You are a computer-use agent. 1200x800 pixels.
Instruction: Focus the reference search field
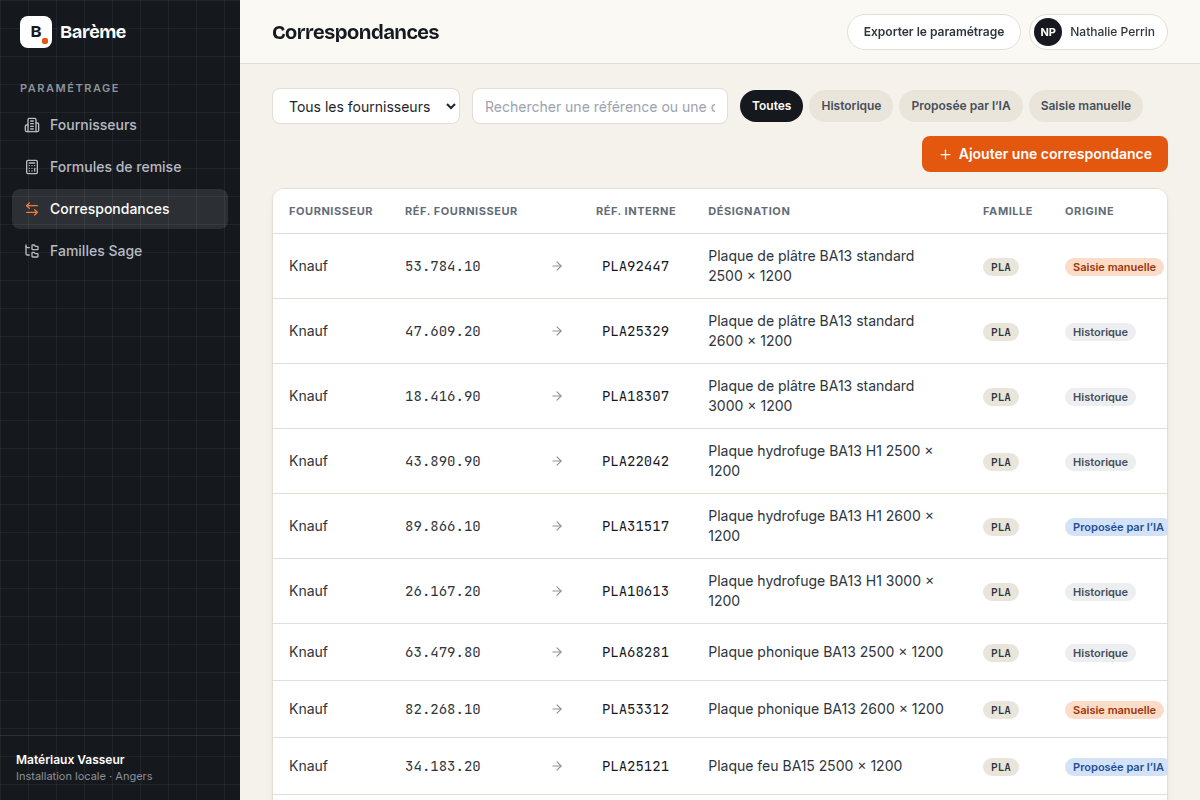(x=600, y=106)
